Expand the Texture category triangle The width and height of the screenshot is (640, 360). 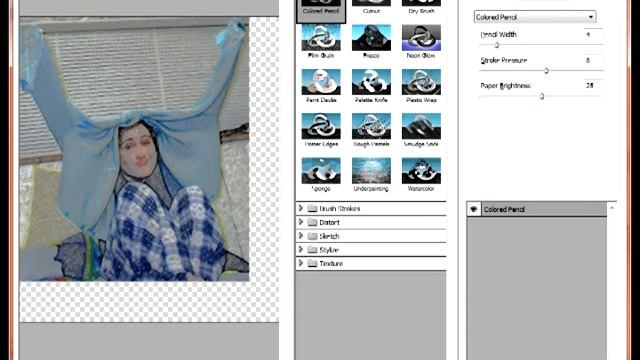(301, 263)
